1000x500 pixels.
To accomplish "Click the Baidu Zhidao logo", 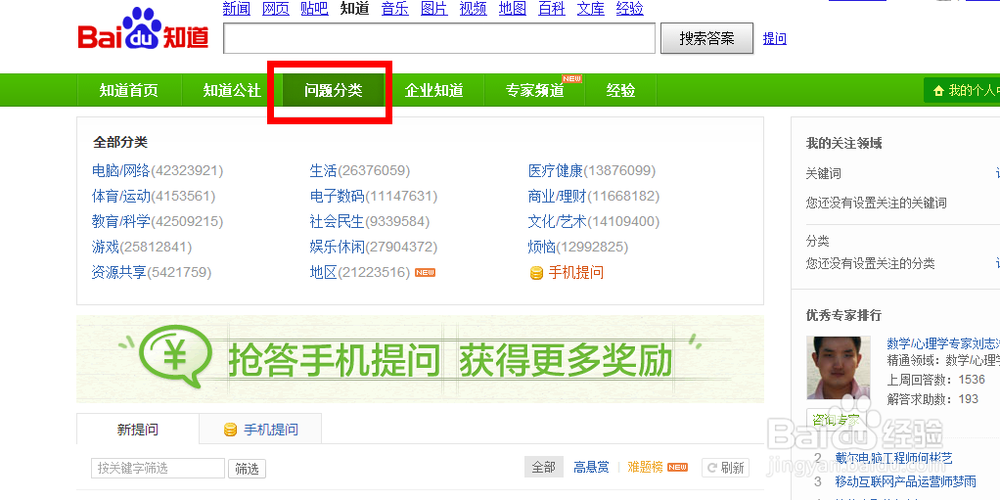I will [x=143, y=29].
